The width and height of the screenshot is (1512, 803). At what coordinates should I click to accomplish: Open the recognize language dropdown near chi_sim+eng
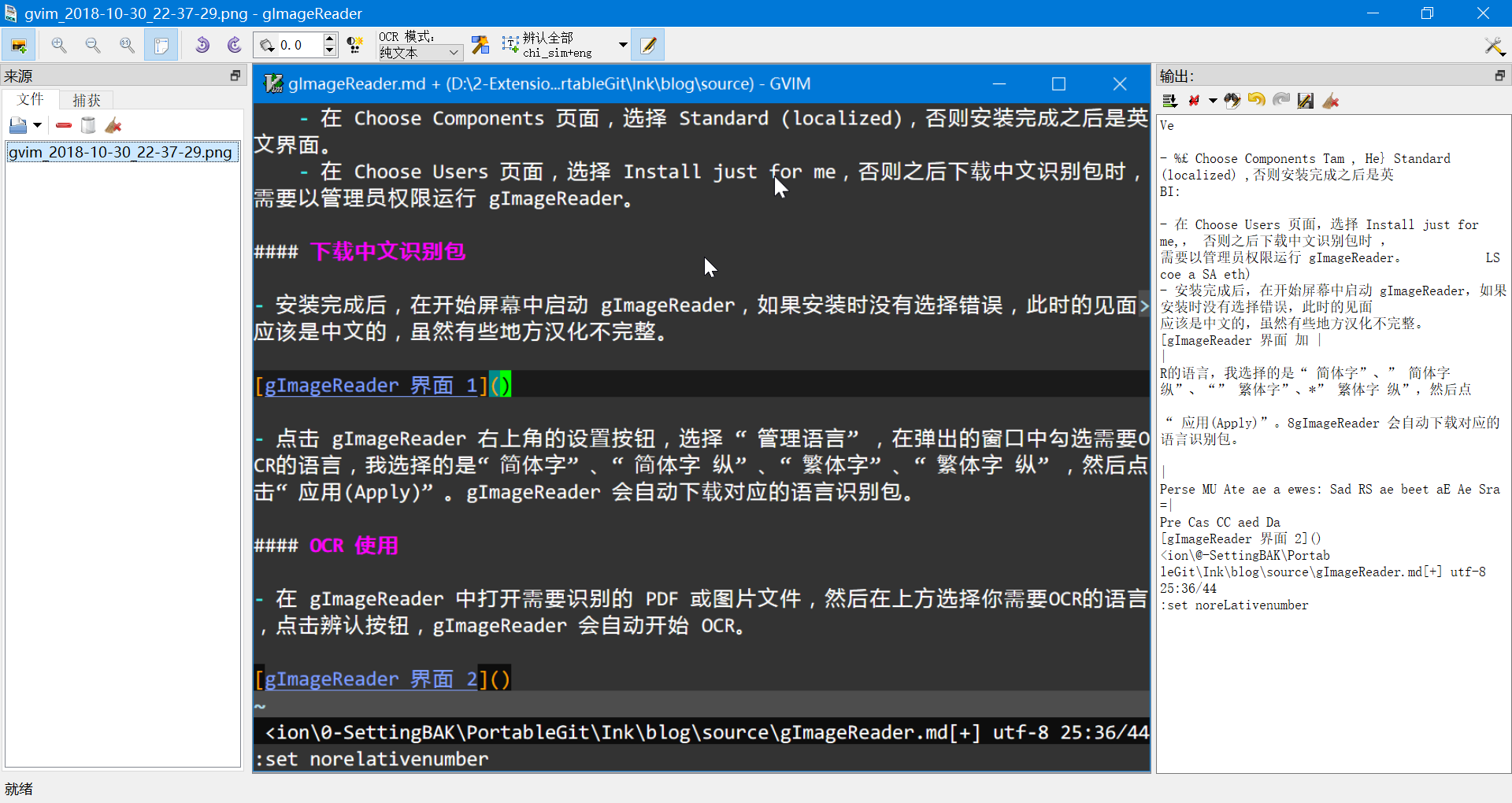[x=621, y=45]
